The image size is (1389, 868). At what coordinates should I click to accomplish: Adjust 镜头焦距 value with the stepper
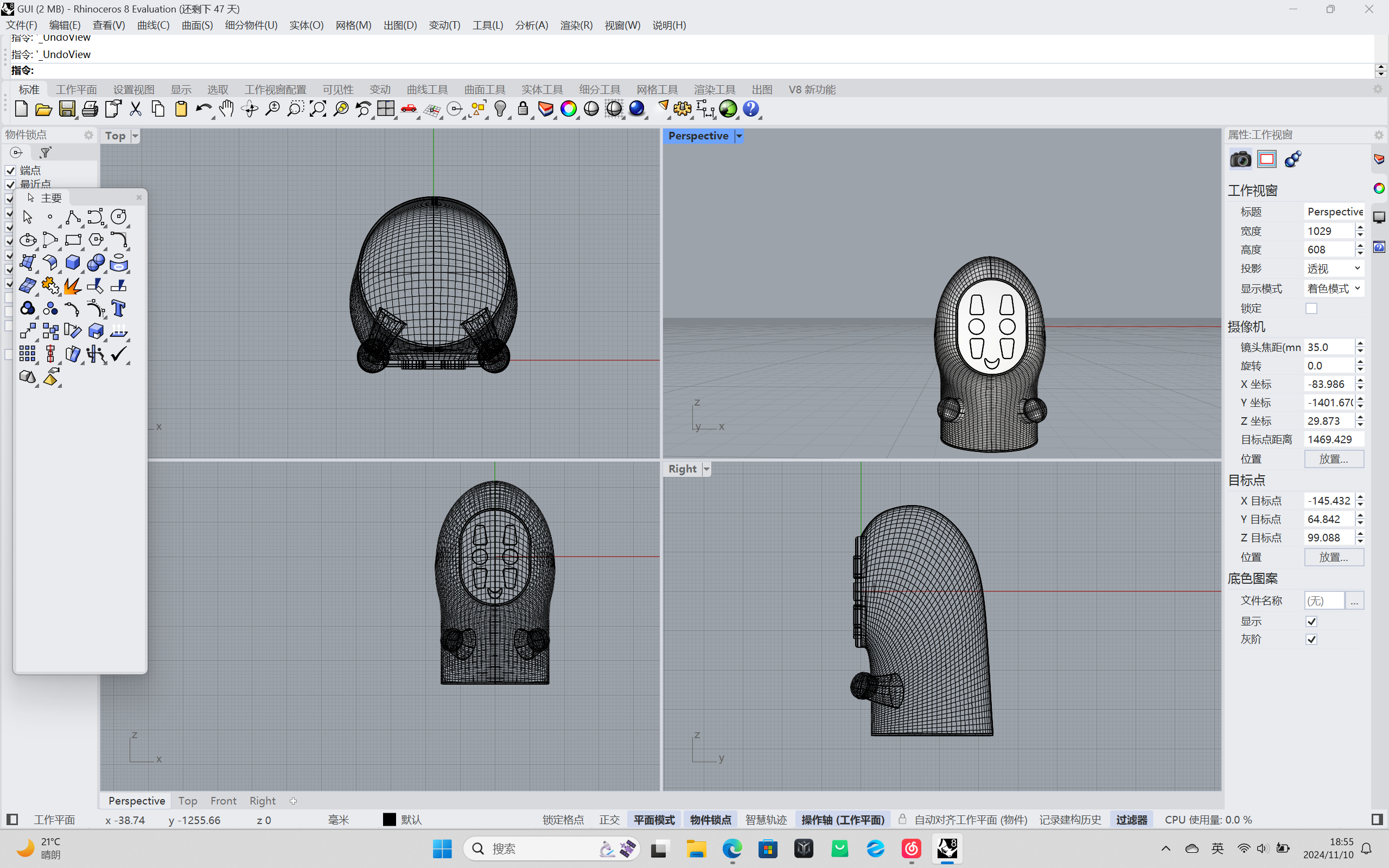(x=1360, y=347)
